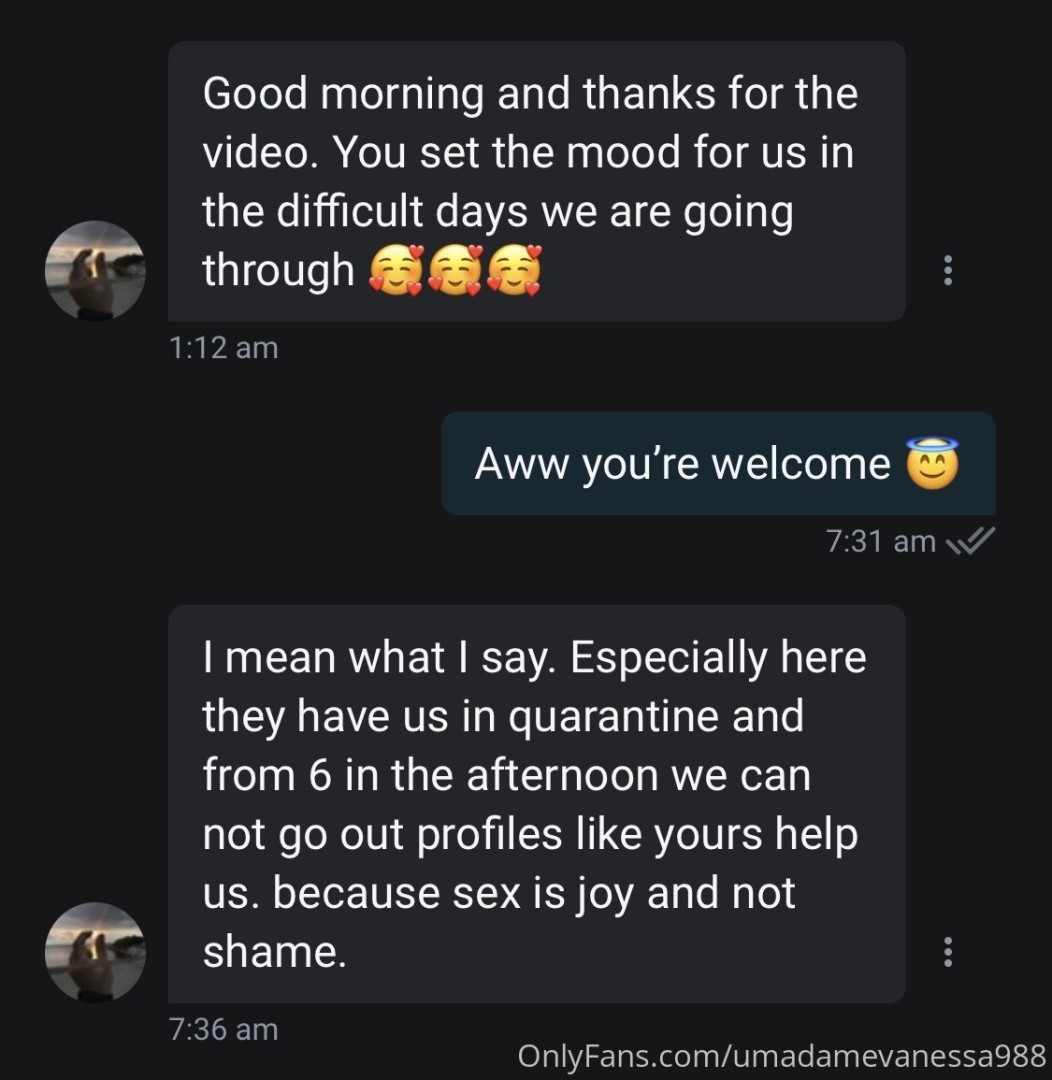Tap the sender avatar beside the first message
This screenshot has width=1052, height=1080.
pos(96,271)
